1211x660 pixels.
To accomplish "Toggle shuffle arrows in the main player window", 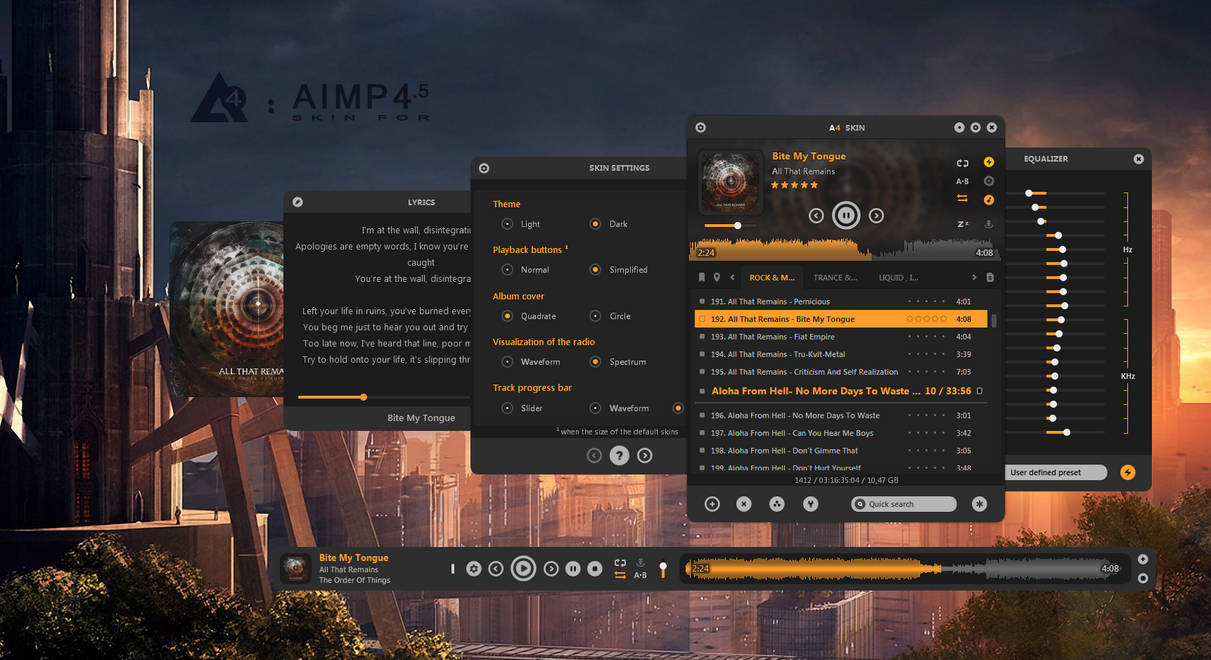I will click(962, 199).
